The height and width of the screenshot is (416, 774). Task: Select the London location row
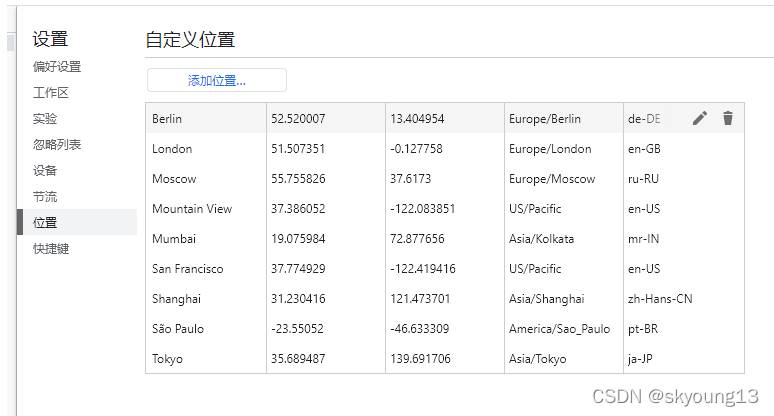tap(445, 149)
